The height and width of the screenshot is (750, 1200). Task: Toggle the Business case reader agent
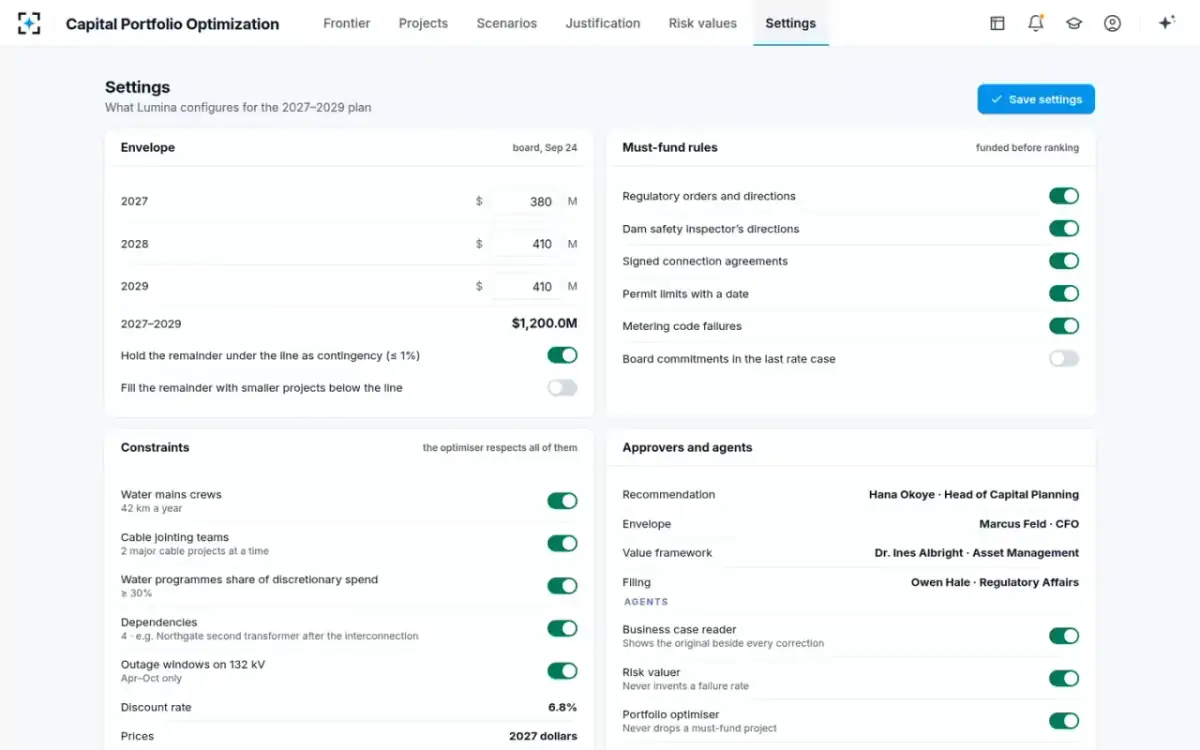pyautogui.click(x=1064, y=636)
